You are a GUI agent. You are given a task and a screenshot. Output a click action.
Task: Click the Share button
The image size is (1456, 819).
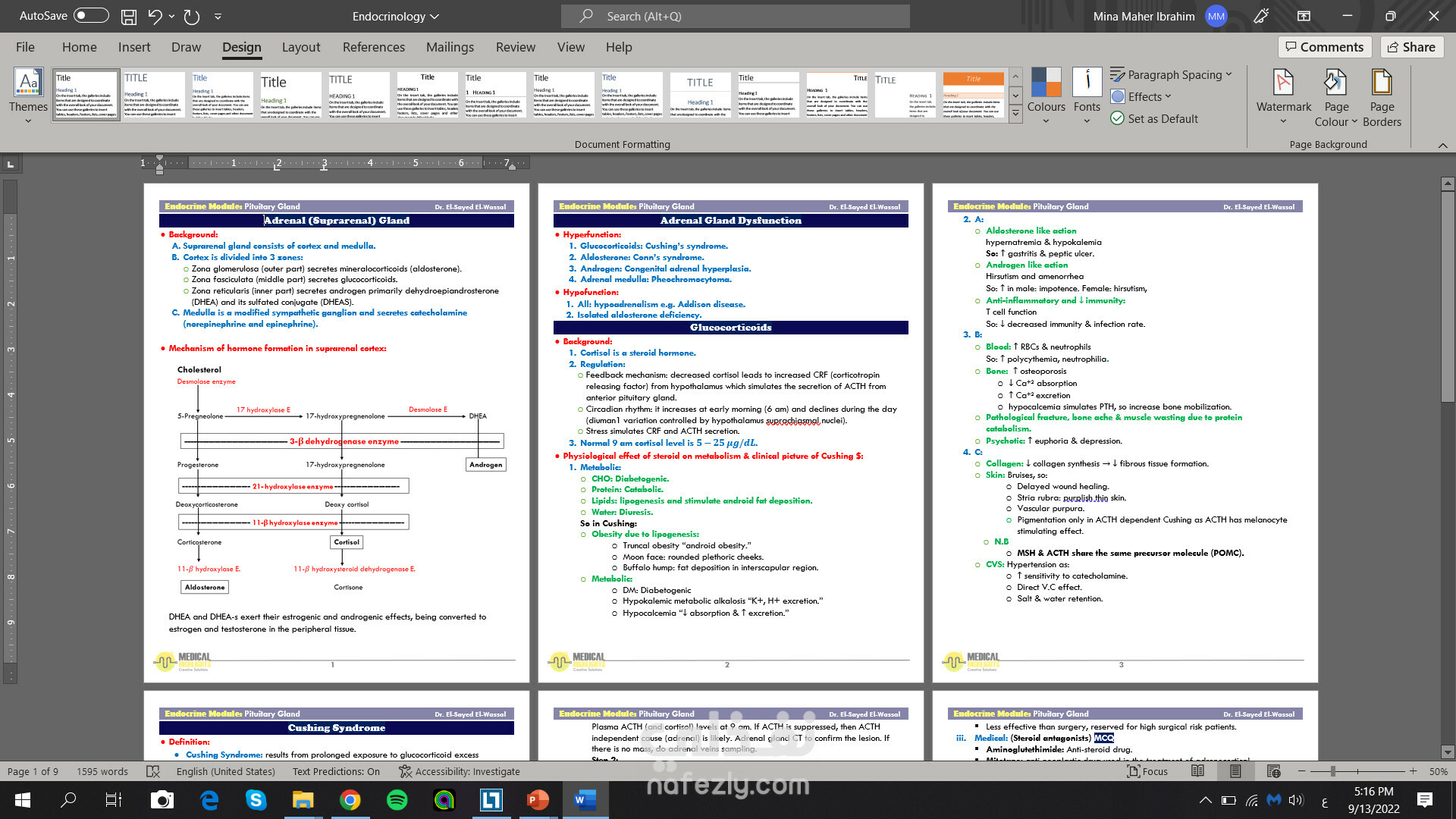[1411, 47]
